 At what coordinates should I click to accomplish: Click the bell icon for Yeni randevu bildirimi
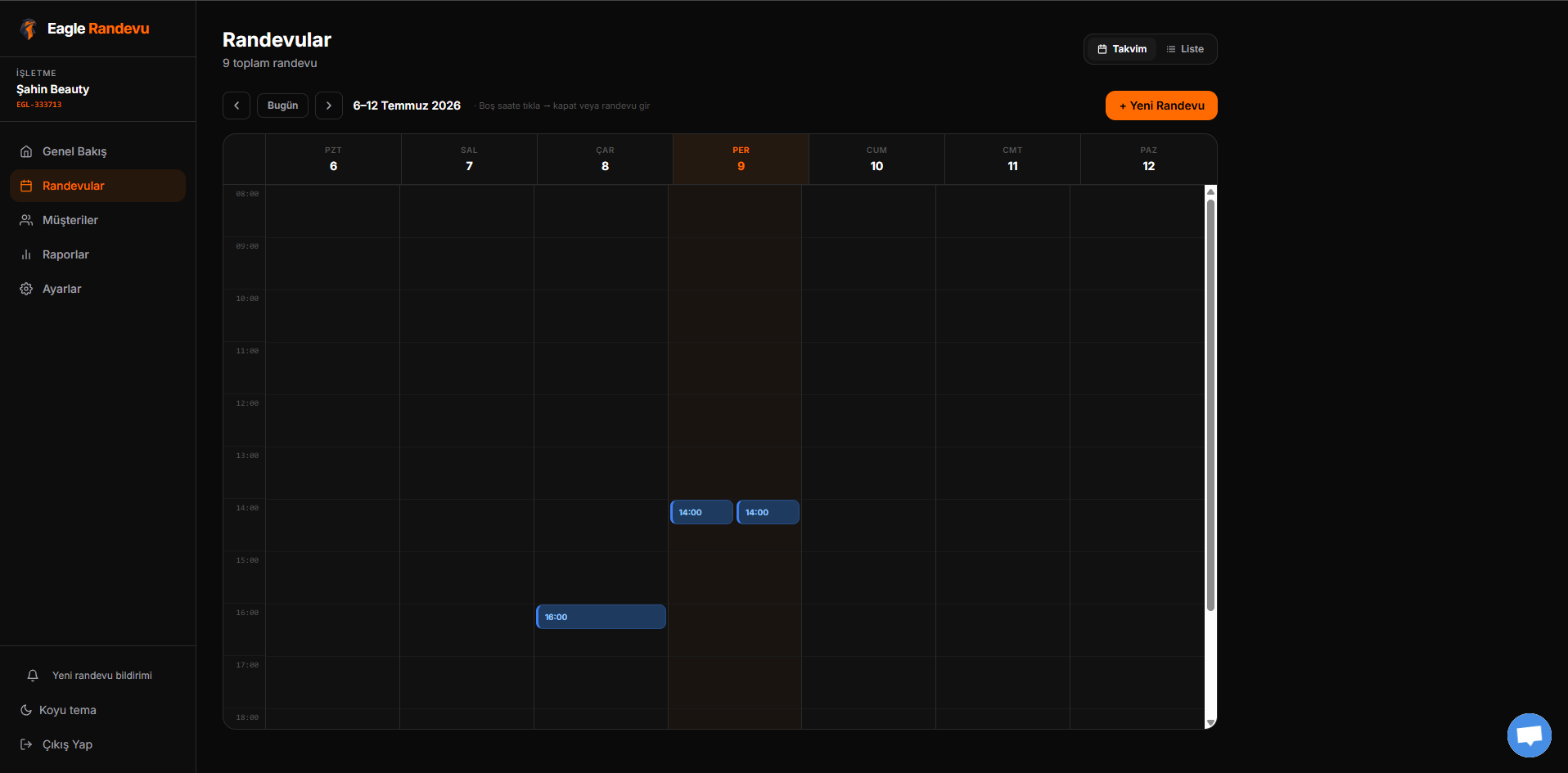(x=33, y=676)
